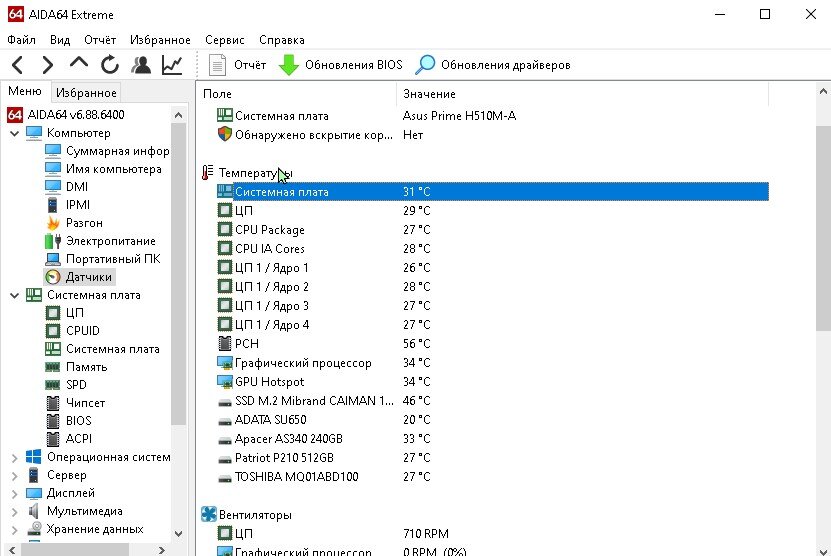Screen dimensions: 831x556
Task: Click the SSD M.2 Mibrand CAIMAN drive icon
Action: click(x=225, y=402)
